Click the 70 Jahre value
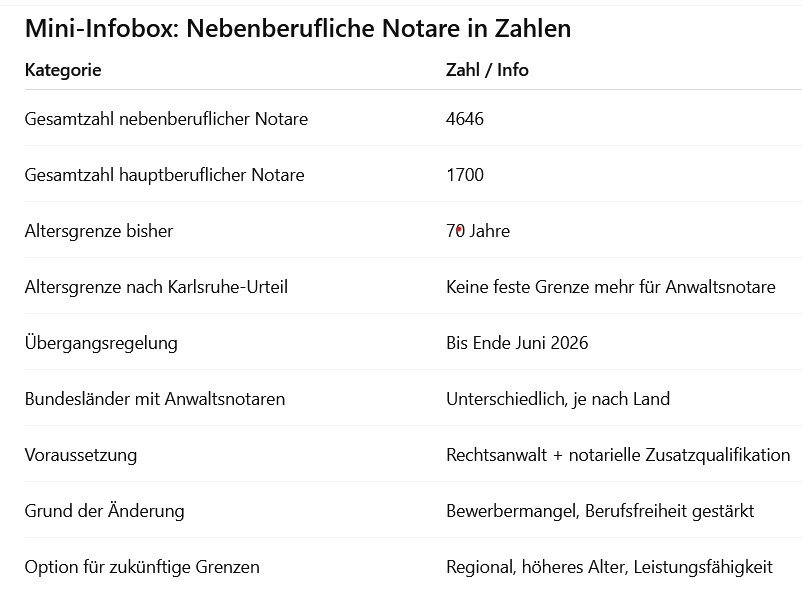 478,231
